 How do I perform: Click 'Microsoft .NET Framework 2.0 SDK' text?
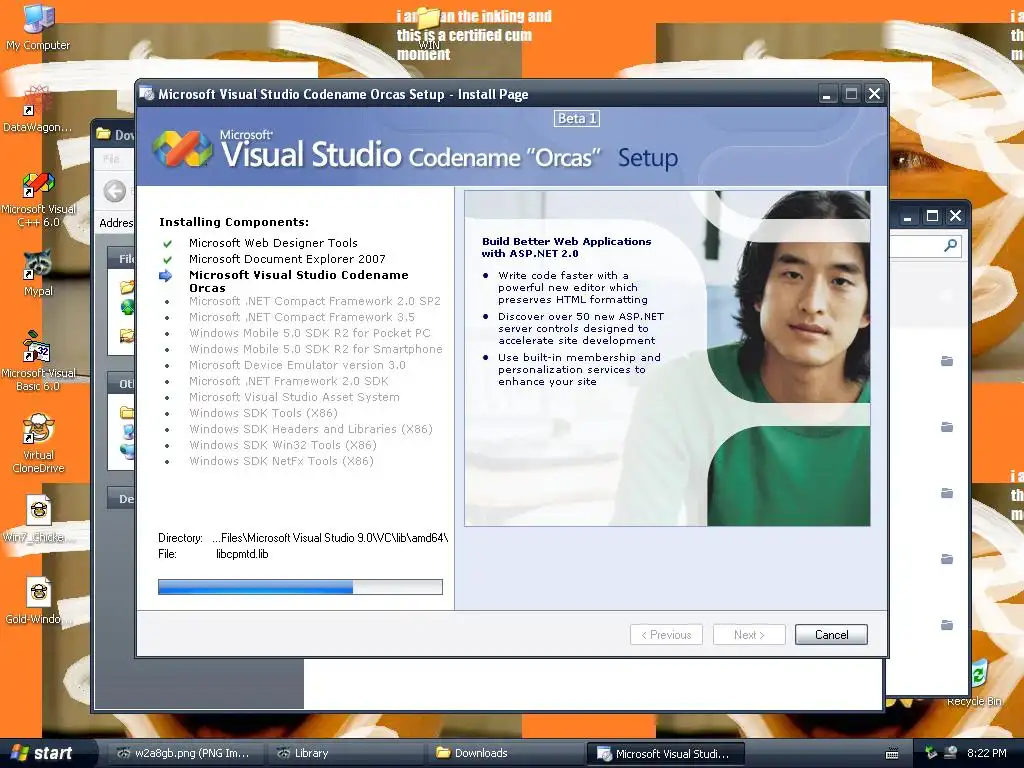pos(289,381)
